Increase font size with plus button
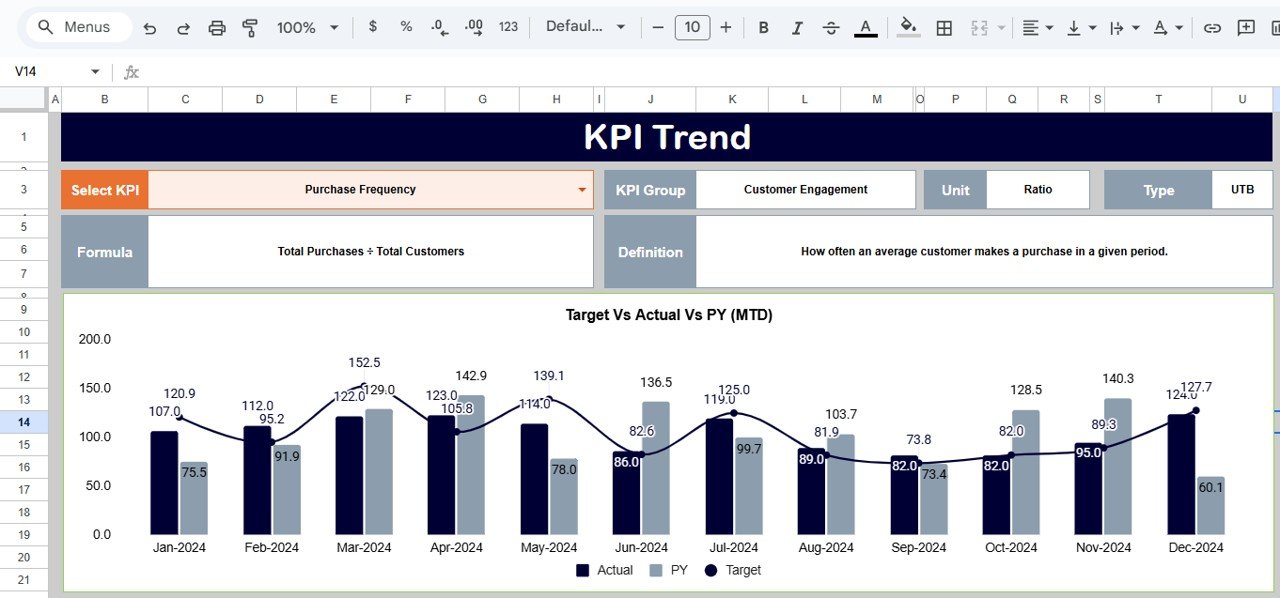The height and width of the screenshot is (598, 1280). (726, 27)
